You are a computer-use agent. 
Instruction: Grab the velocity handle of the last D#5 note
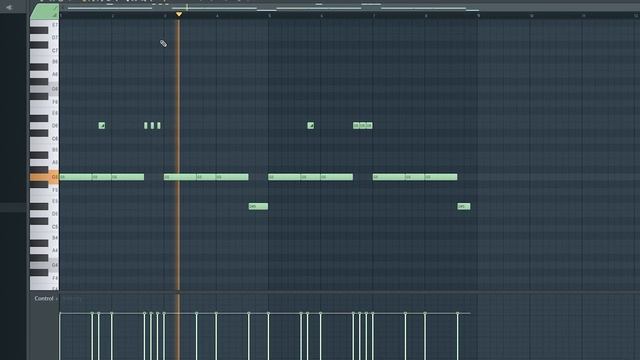[458, 313]
